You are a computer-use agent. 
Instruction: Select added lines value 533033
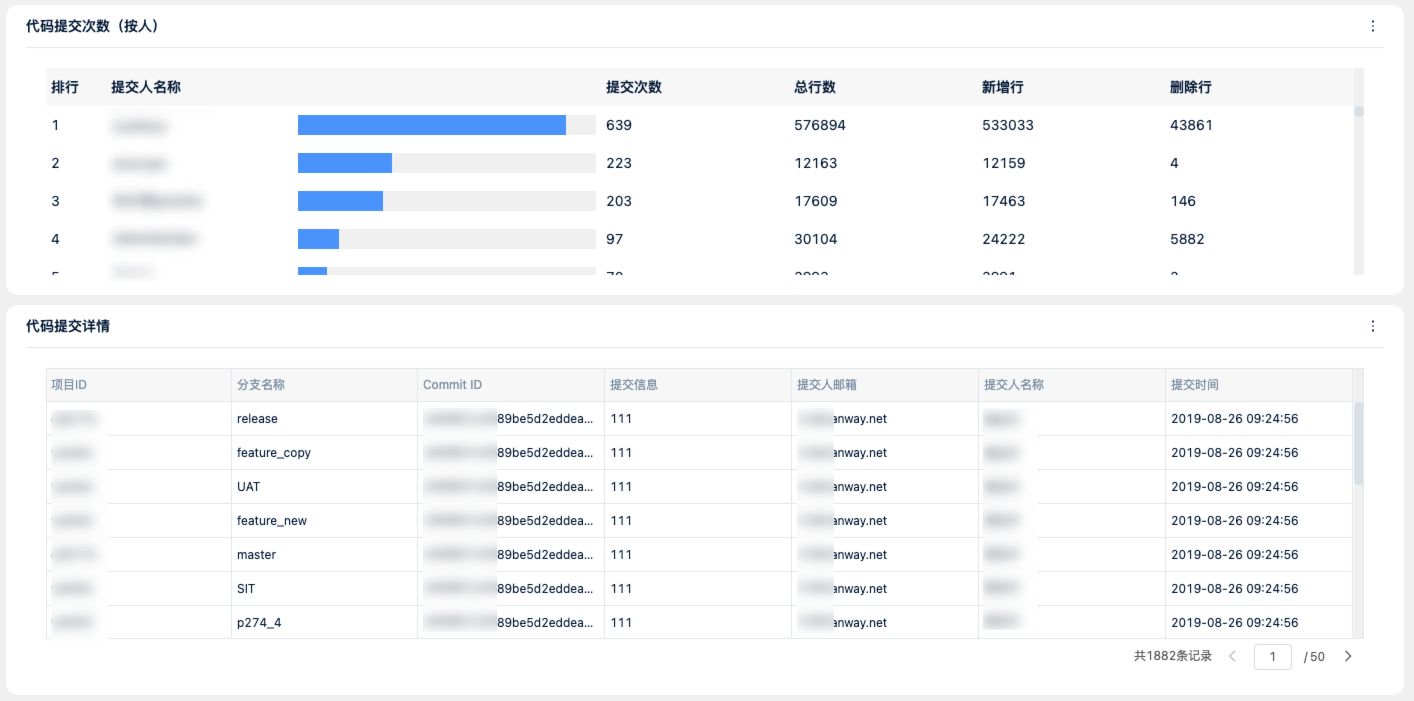(x=1008, y=125)
